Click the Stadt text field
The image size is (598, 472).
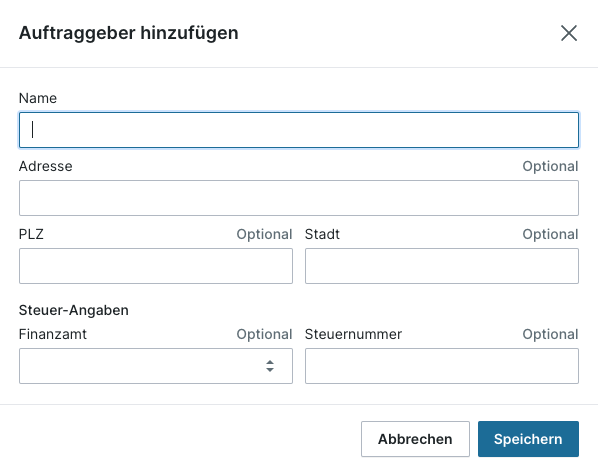[442, 266]
